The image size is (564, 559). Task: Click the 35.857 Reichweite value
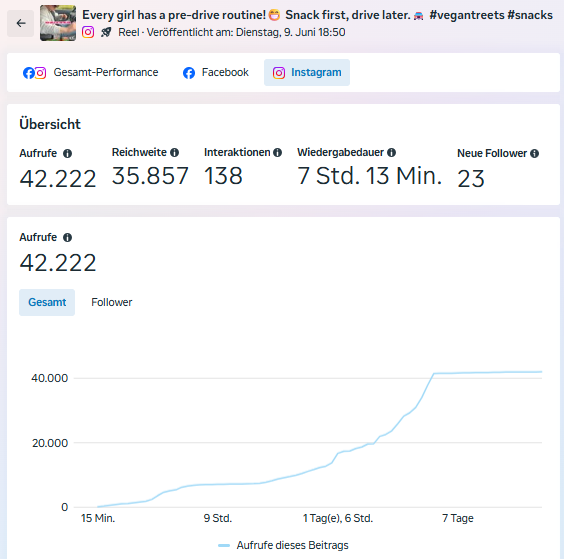pos(150,176)
